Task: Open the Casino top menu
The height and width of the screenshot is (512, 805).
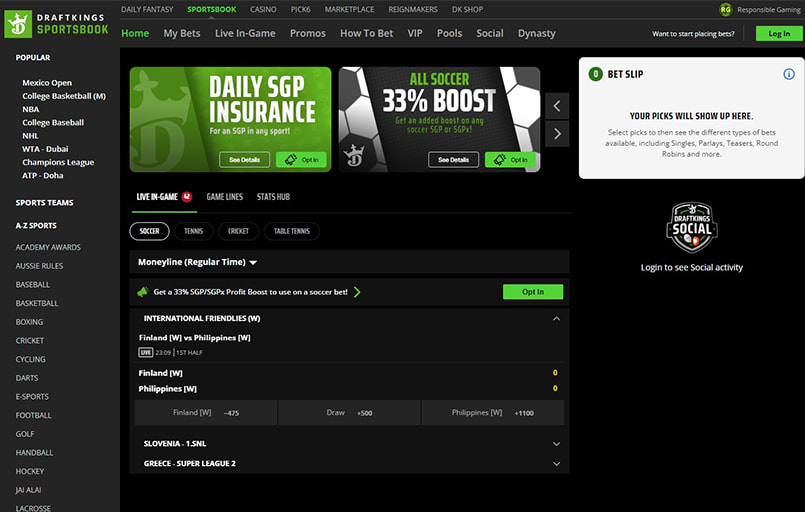Action: pos(263,9)
